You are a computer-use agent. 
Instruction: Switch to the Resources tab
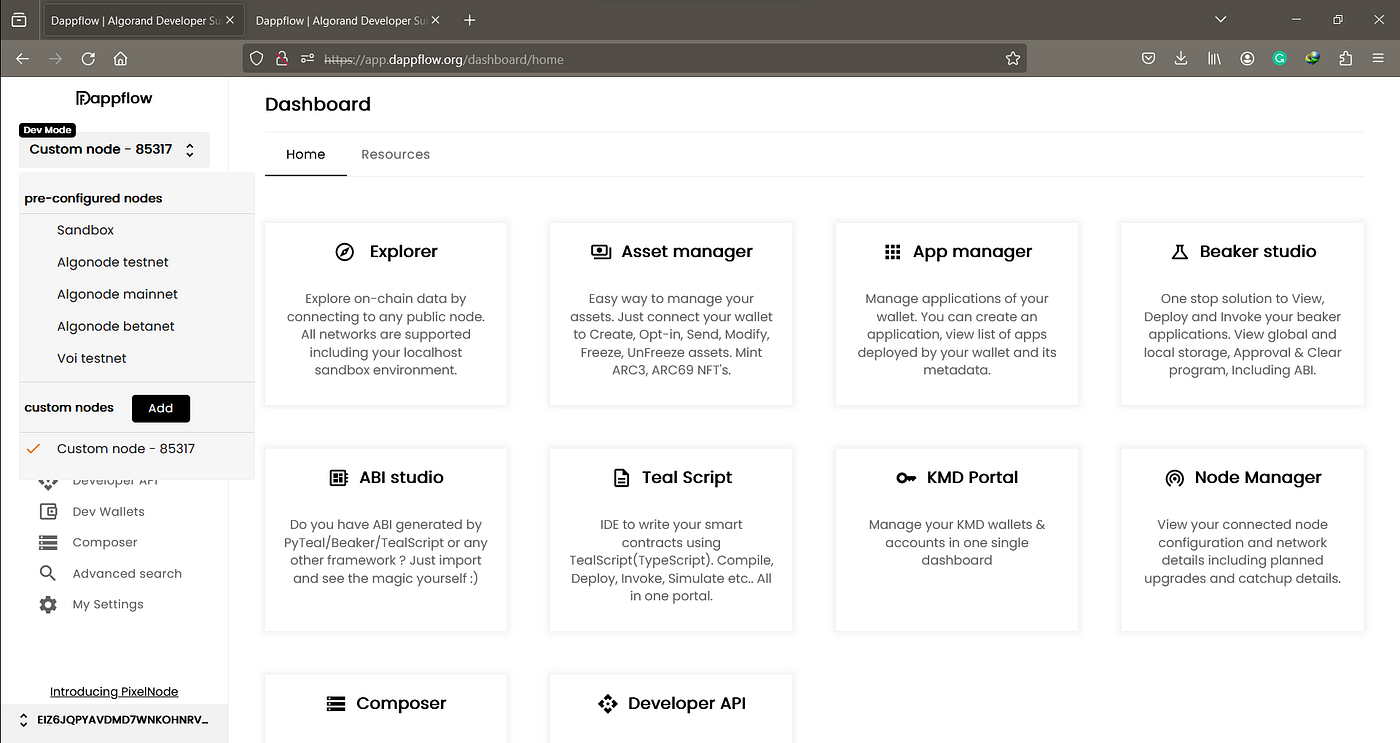click(395, 154)
